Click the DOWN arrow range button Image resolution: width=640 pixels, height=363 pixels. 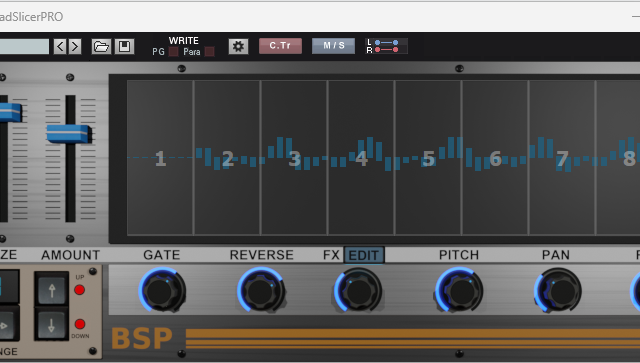click(x=51, y=325)
